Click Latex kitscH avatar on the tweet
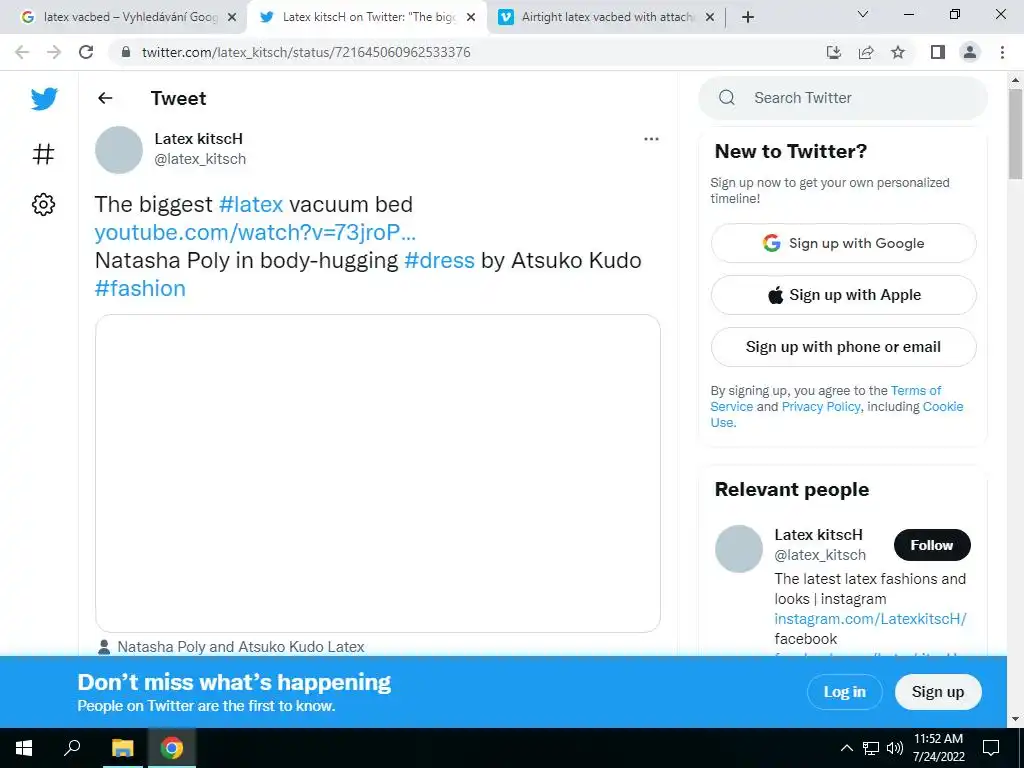The height and width of the screenshot is (768, 1024). tap(119, 150)
